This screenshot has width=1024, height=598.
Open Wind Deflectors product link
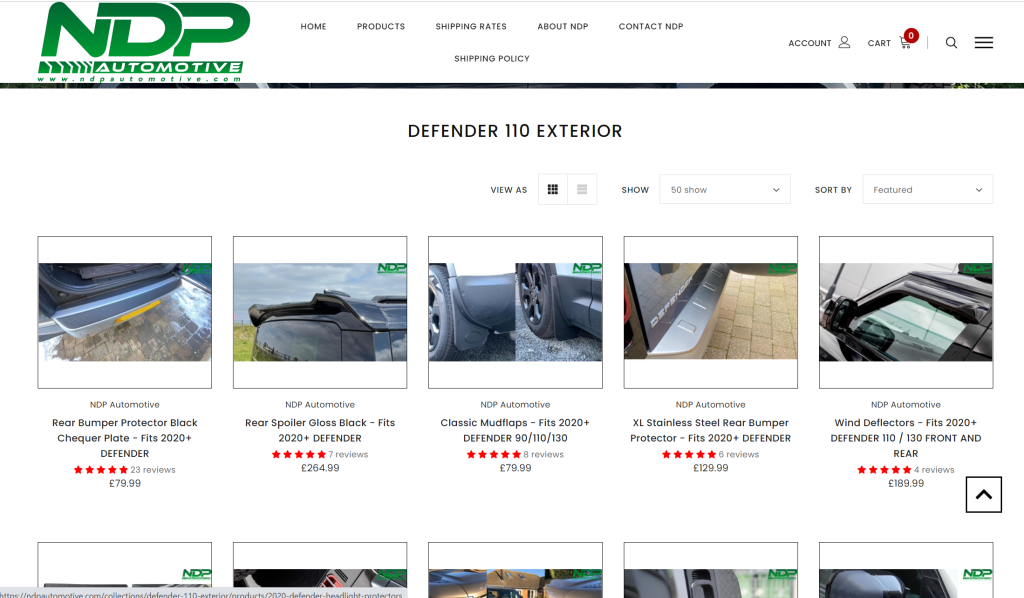pos(906,438)
